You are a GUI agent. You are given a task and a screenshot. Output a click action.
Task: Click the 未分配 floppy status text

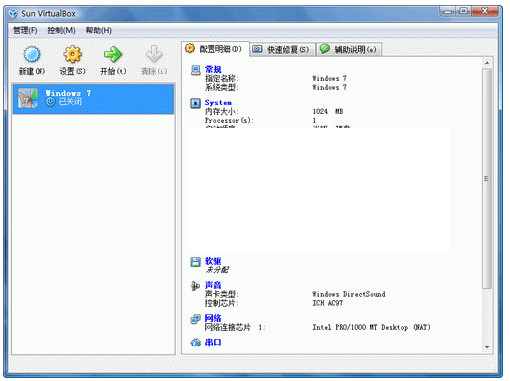pyautogui.click(x=217, y=270)
